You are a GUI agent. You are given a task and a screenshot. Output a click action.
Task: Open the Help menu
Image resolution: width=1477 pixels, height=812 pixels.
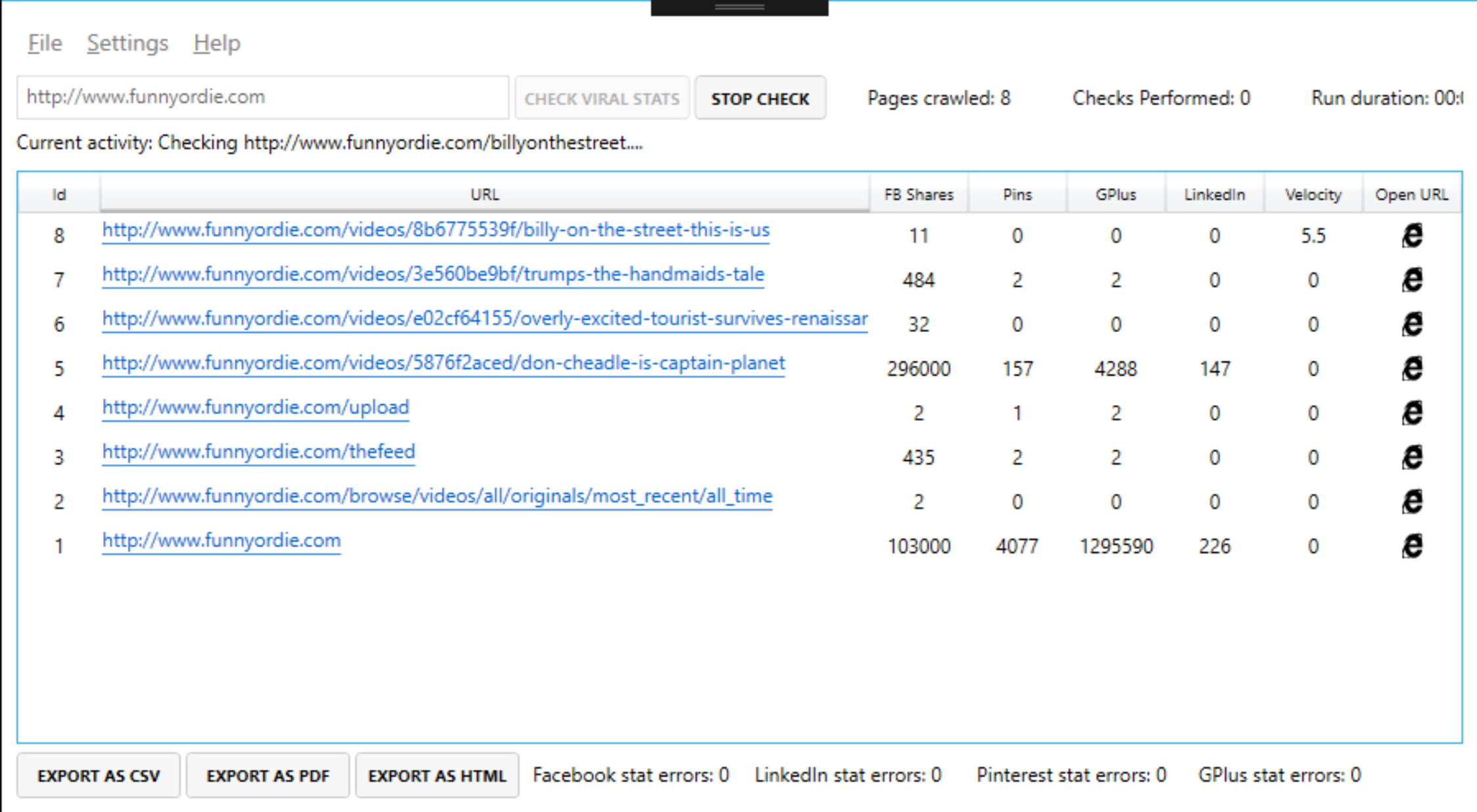coord(217,43)
